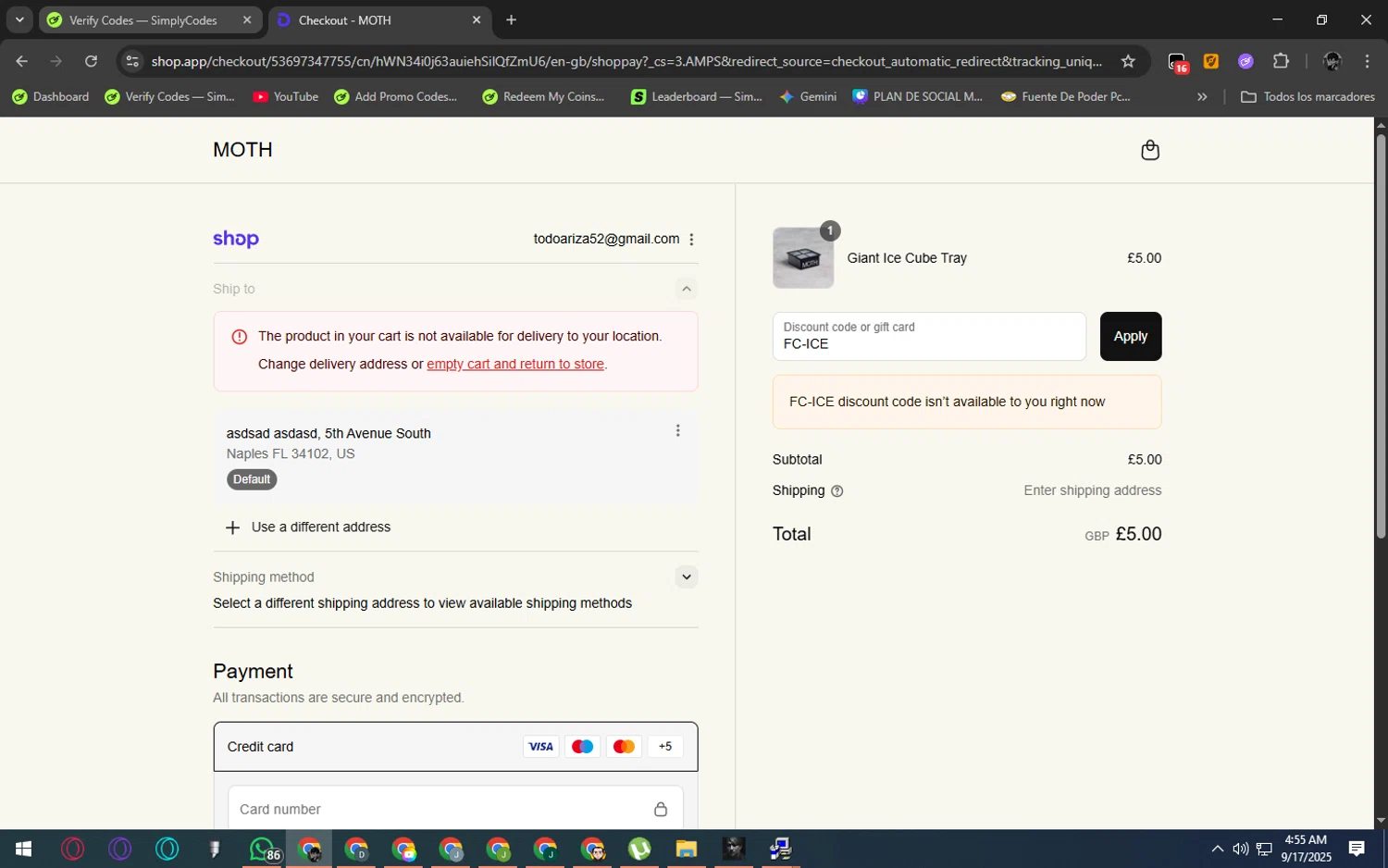
Task: Click empty cart and return to store link
Action: coord(515,365)
